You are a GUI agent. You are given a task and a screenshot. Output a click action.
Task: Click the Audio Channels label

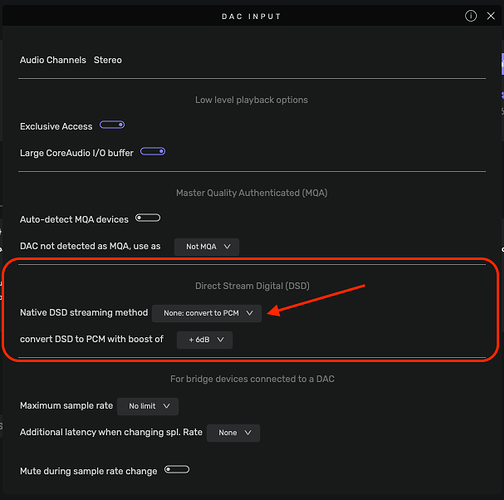click(x=53, y=60)
